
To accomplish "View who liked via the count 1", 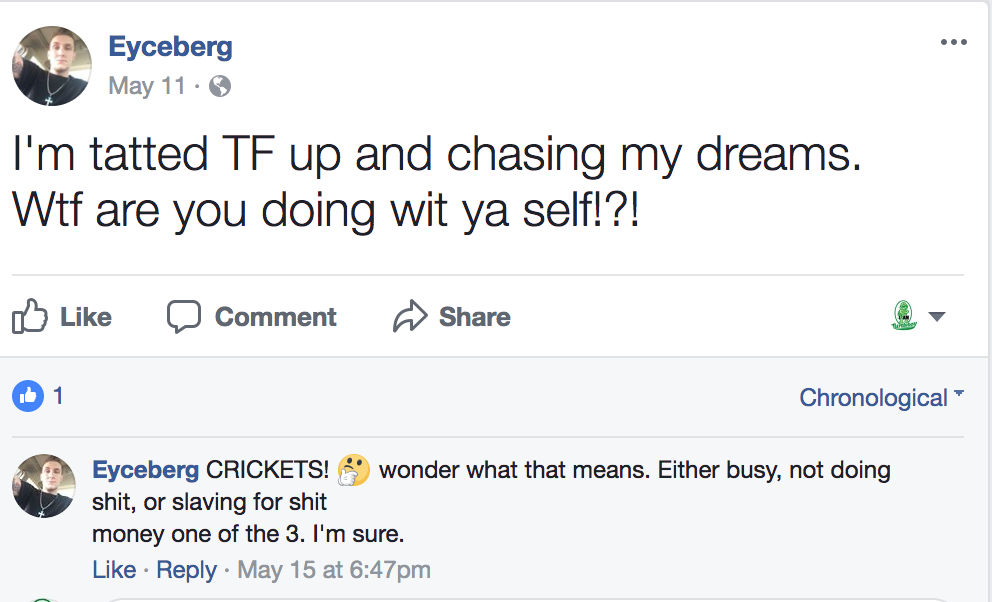I will coord(58,396).
